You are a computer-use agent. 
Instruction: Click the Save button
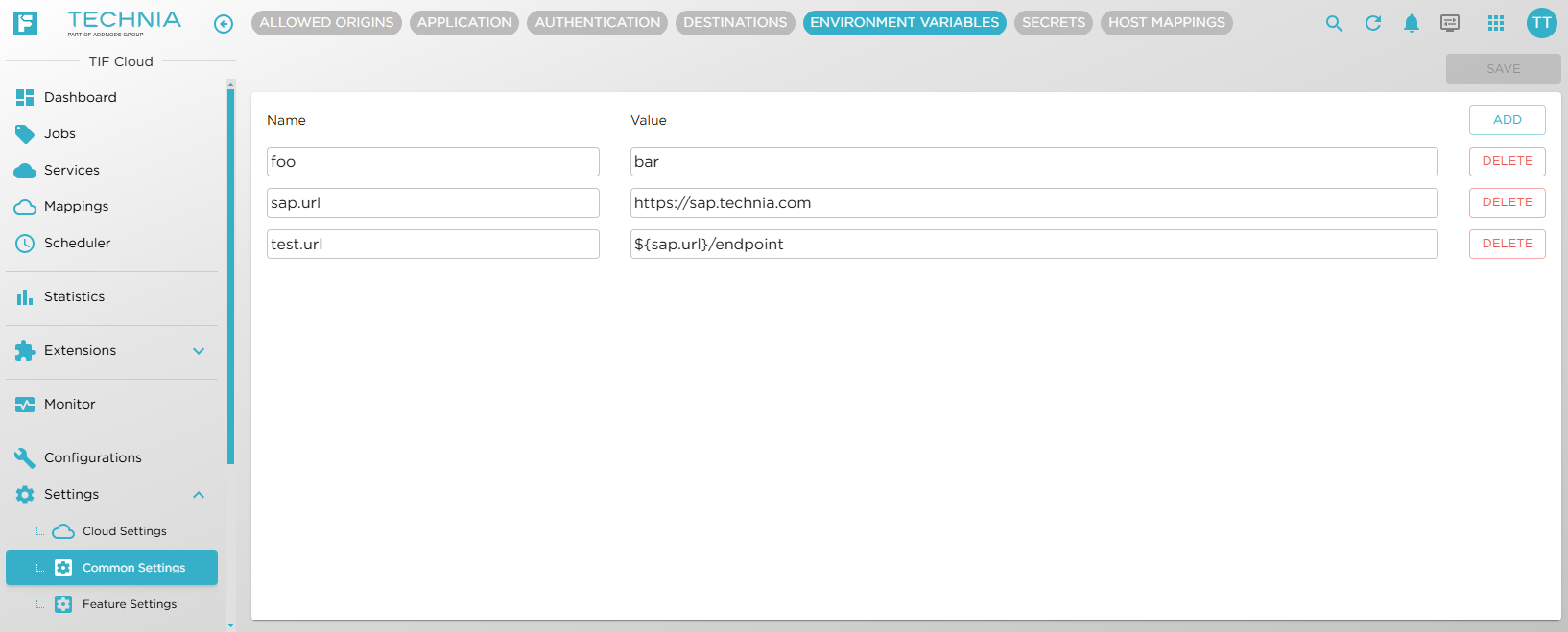click(x=1504, y=69)
